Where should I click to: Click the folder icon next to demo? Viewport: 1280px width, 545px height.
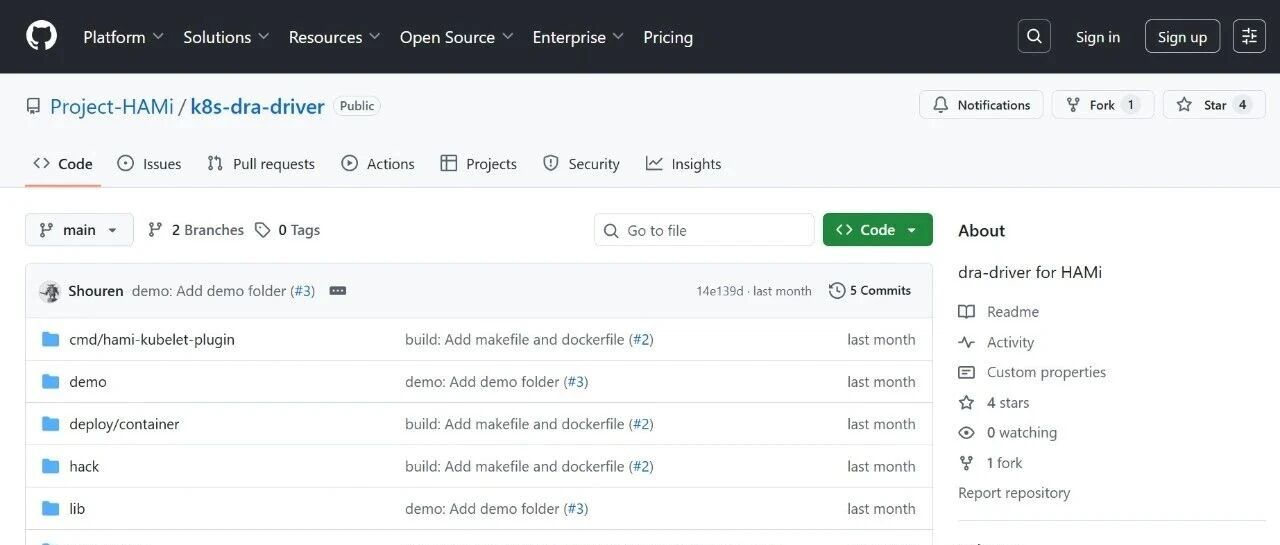coord(51,381)
